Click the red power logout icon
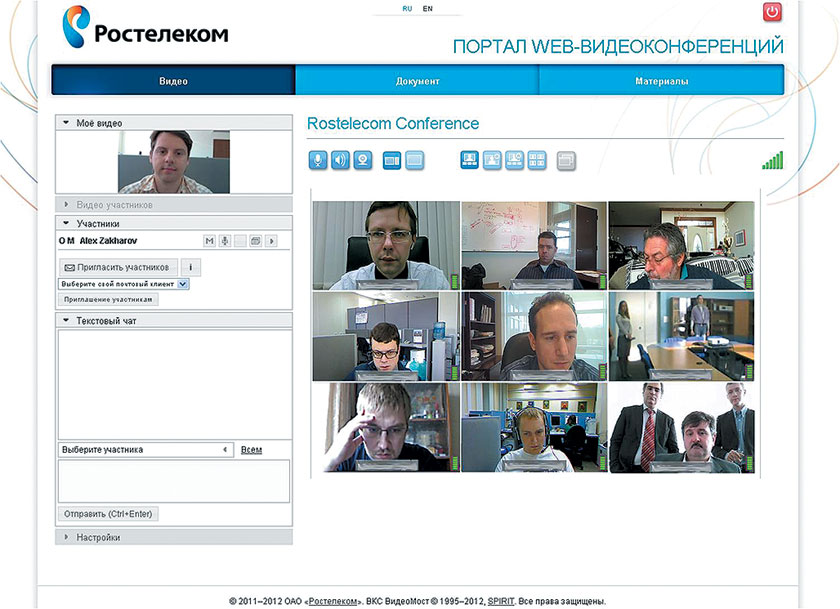Viewport: 840px width, 609px height. tap(772, 12)
